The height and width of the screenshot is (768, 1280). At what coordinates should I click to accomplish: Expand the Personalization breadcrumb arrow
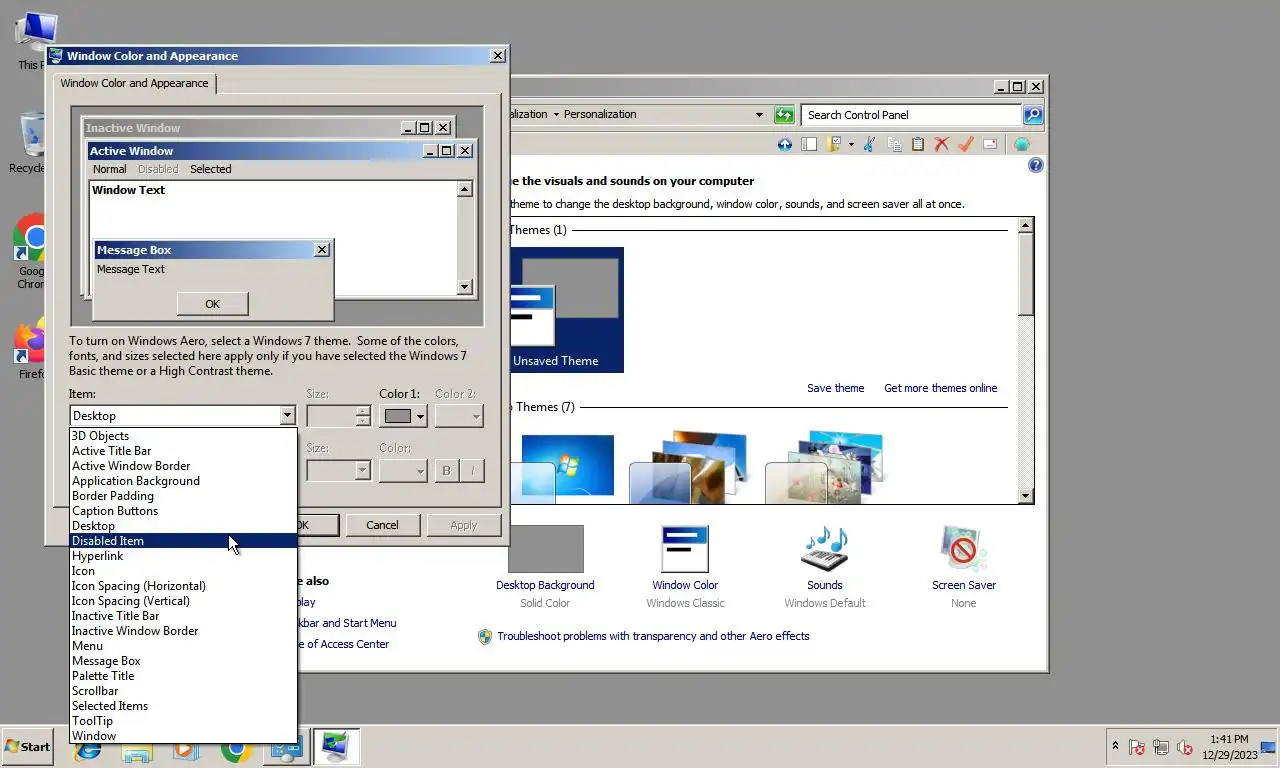tap(556, 114)
